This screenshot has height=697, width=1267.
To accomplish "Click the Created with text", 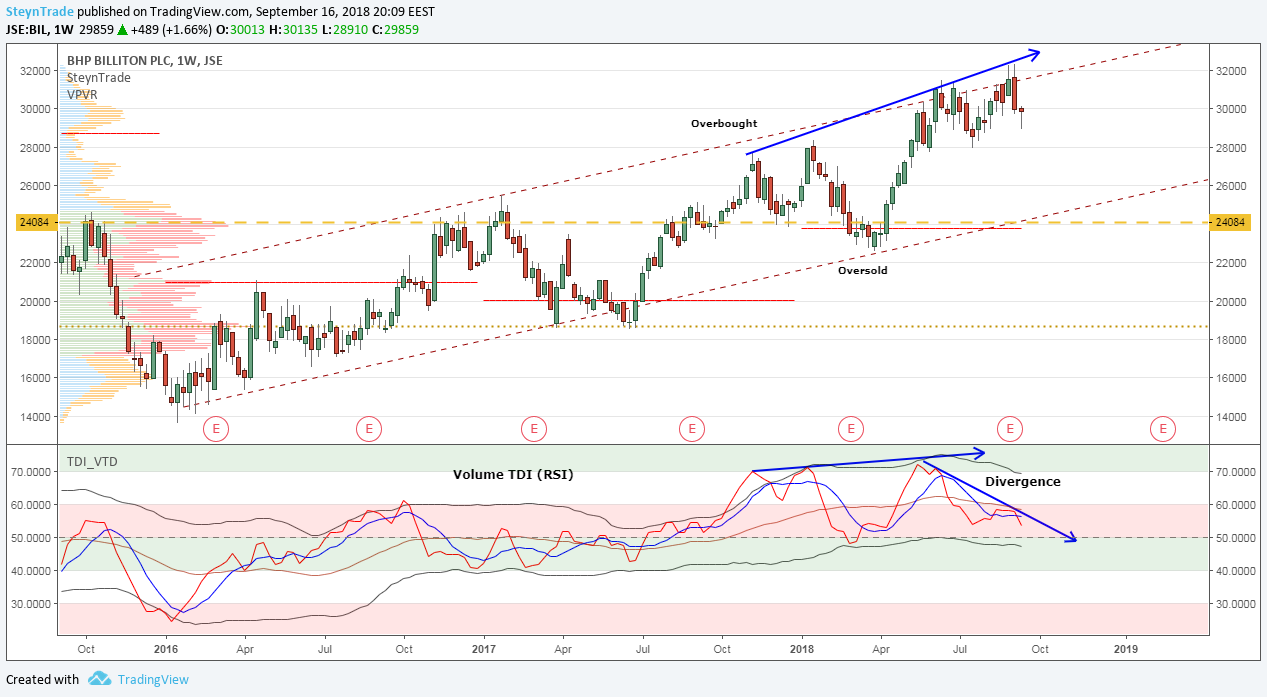I will point(42,680).
